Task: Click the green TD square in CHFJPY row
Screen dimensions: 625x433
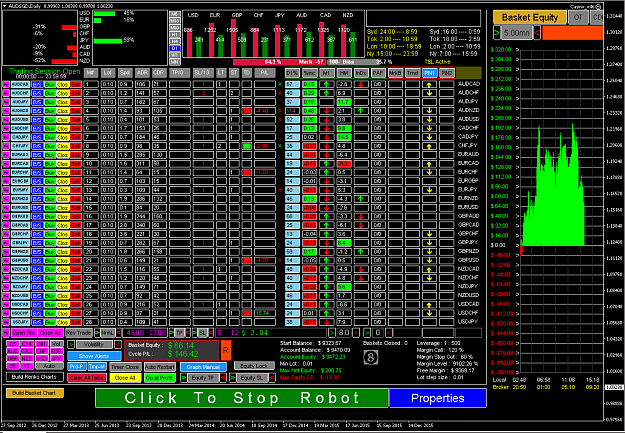Action: (247, 146)
